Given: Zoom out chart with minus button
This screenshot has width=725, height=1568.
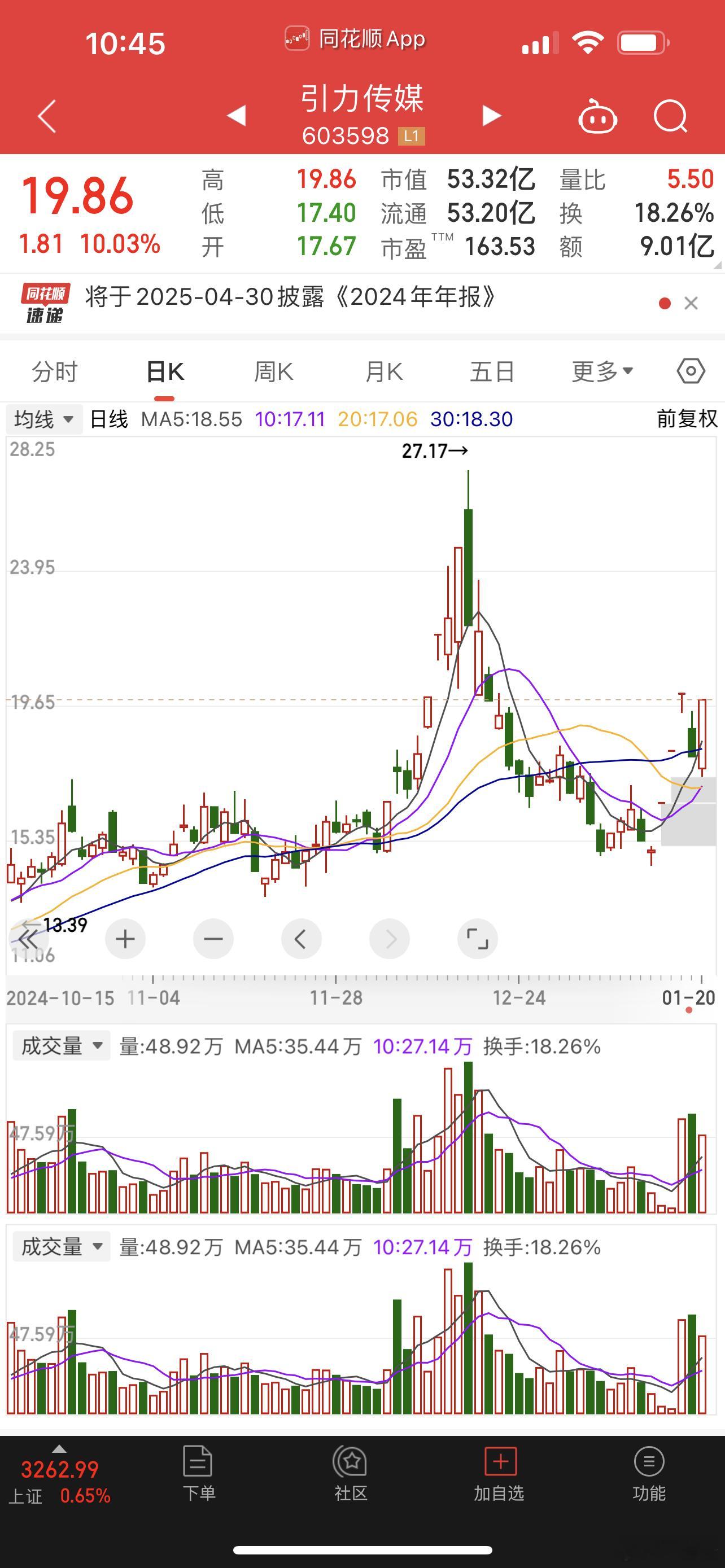Looking at the screenshot, I should tap(213, 939).
